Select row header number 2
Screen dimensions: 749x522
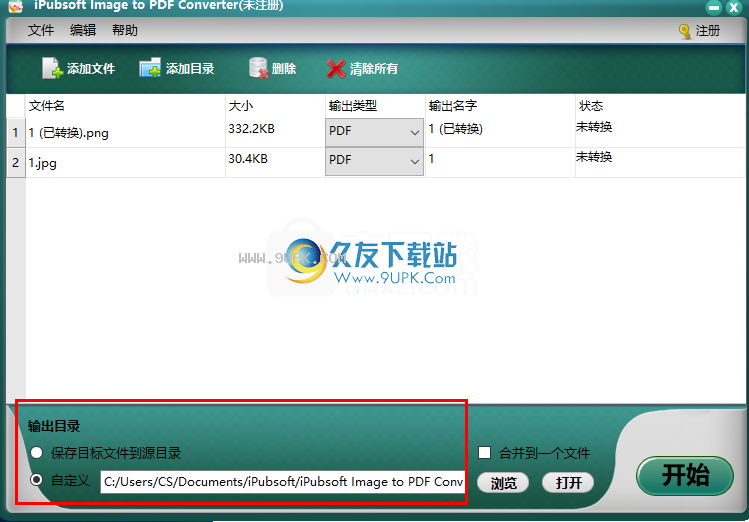coord(16,162)
